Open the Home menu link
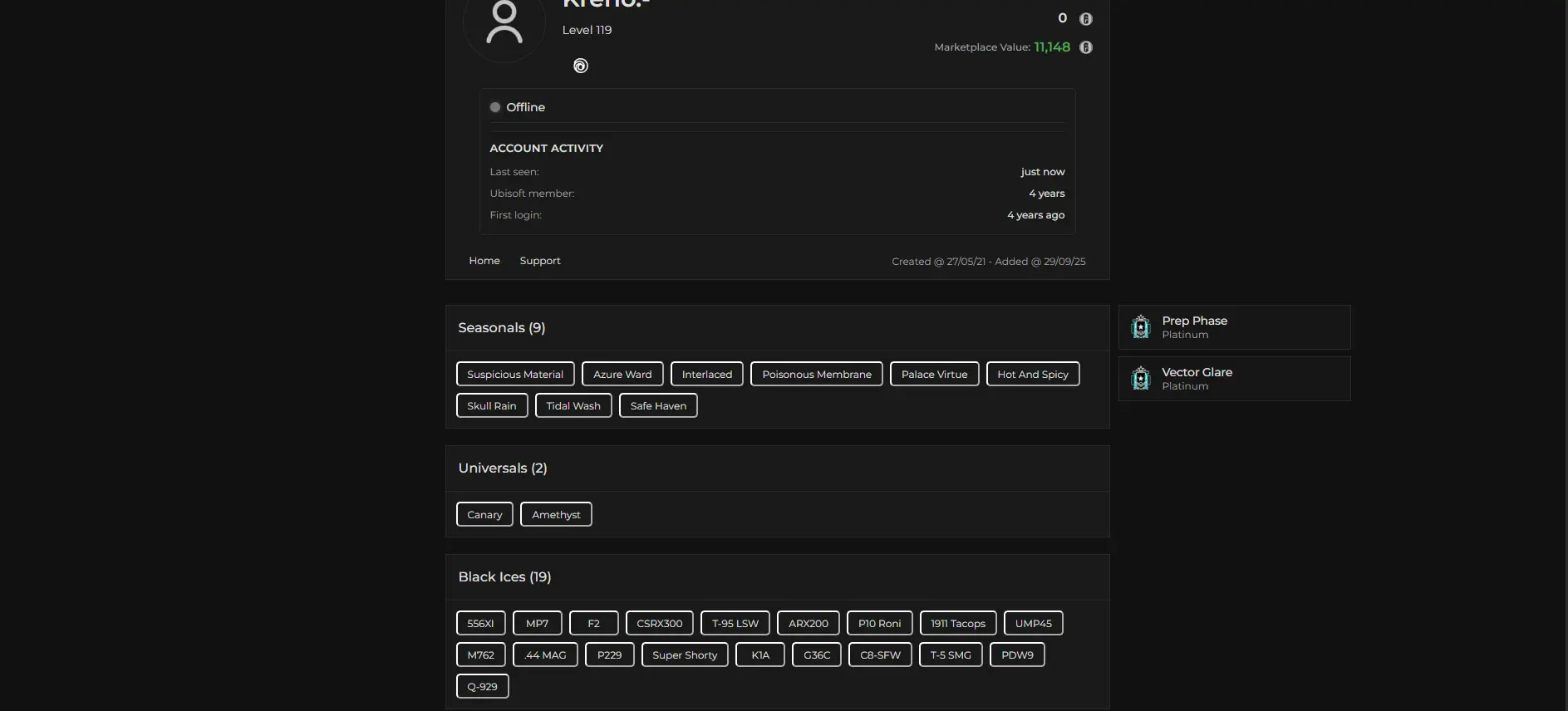Viewport: 1568px width, 711px height. tap(484, 261)
